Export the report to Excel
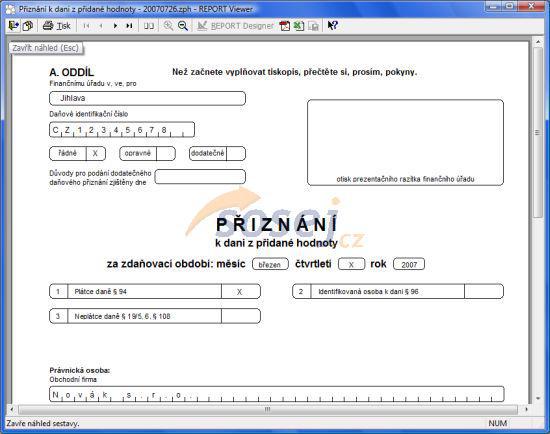 click(299, 26)
